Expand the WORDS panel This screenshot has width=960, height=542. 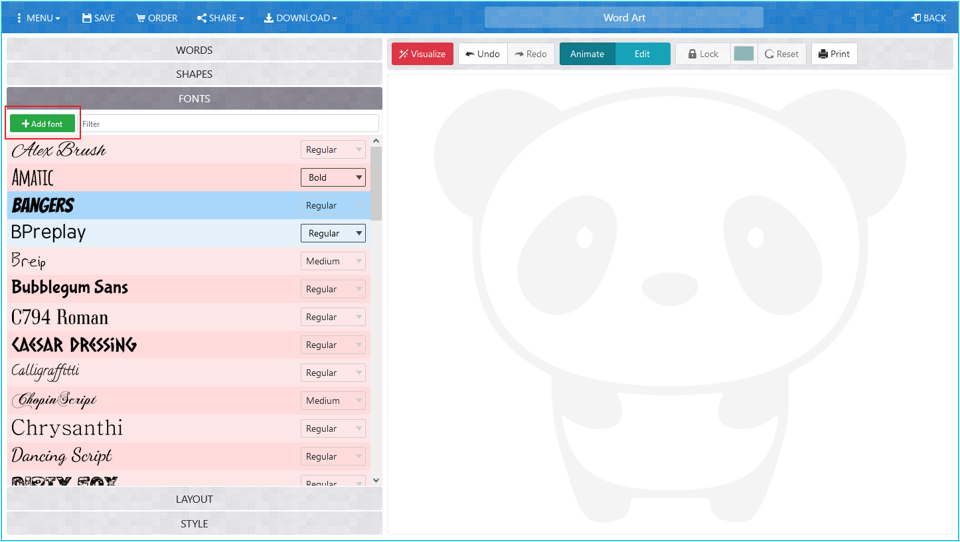pyautogui.click(x=194, y=50)
